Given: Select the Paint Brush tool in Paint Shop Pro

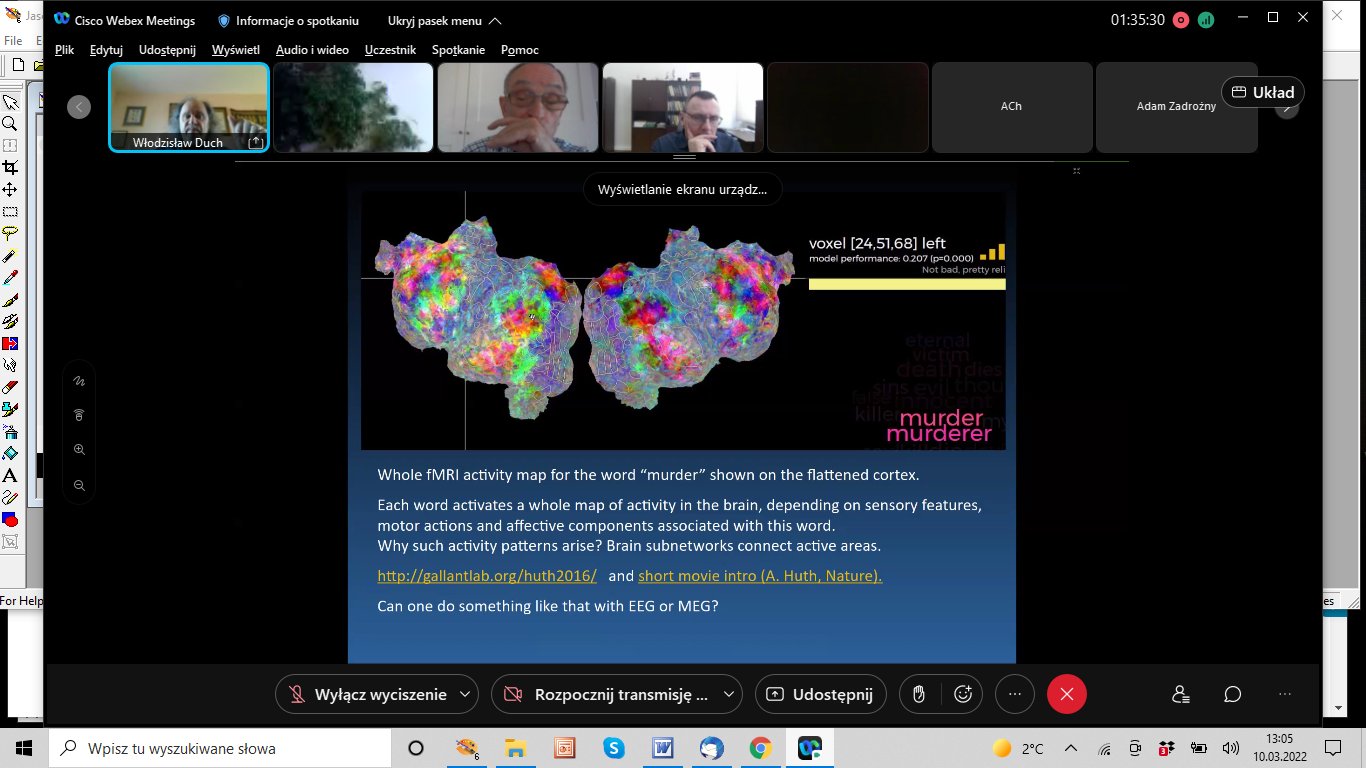Looking at the screenshot, I should point(10,299).
